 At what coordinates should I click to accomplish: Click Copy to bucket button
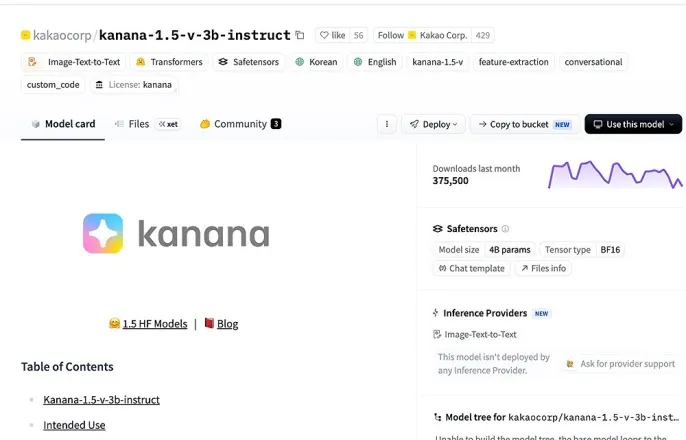[x=525, y=124]
